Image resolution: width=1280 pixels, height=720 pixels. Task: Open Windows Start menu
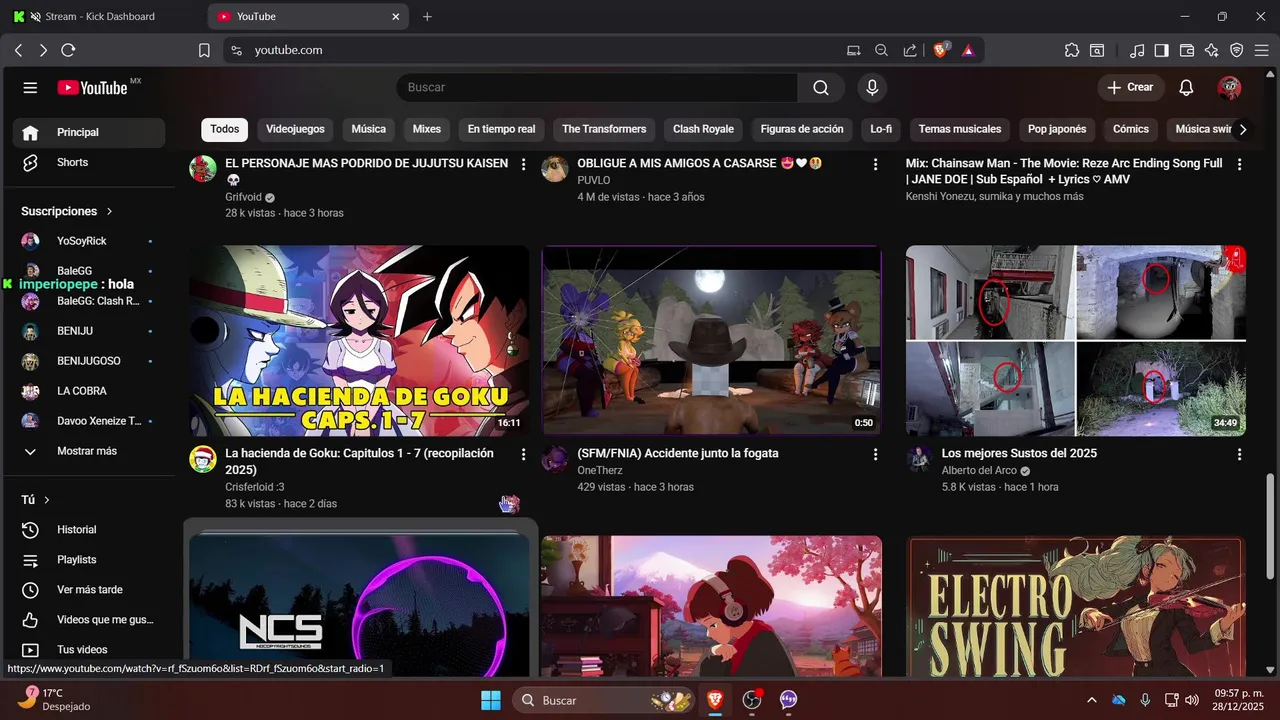point(491,700)
